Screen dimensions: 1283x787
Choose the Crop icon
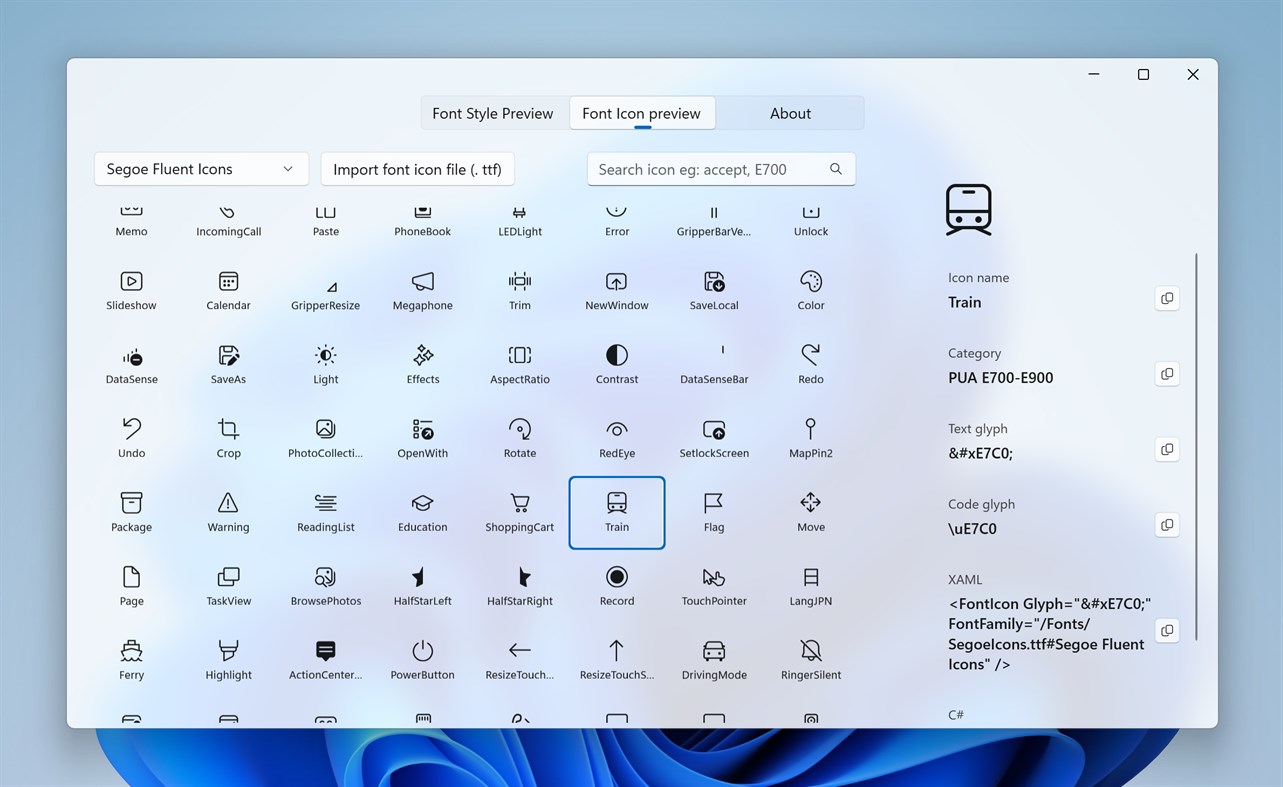click(x=228, y=439)
